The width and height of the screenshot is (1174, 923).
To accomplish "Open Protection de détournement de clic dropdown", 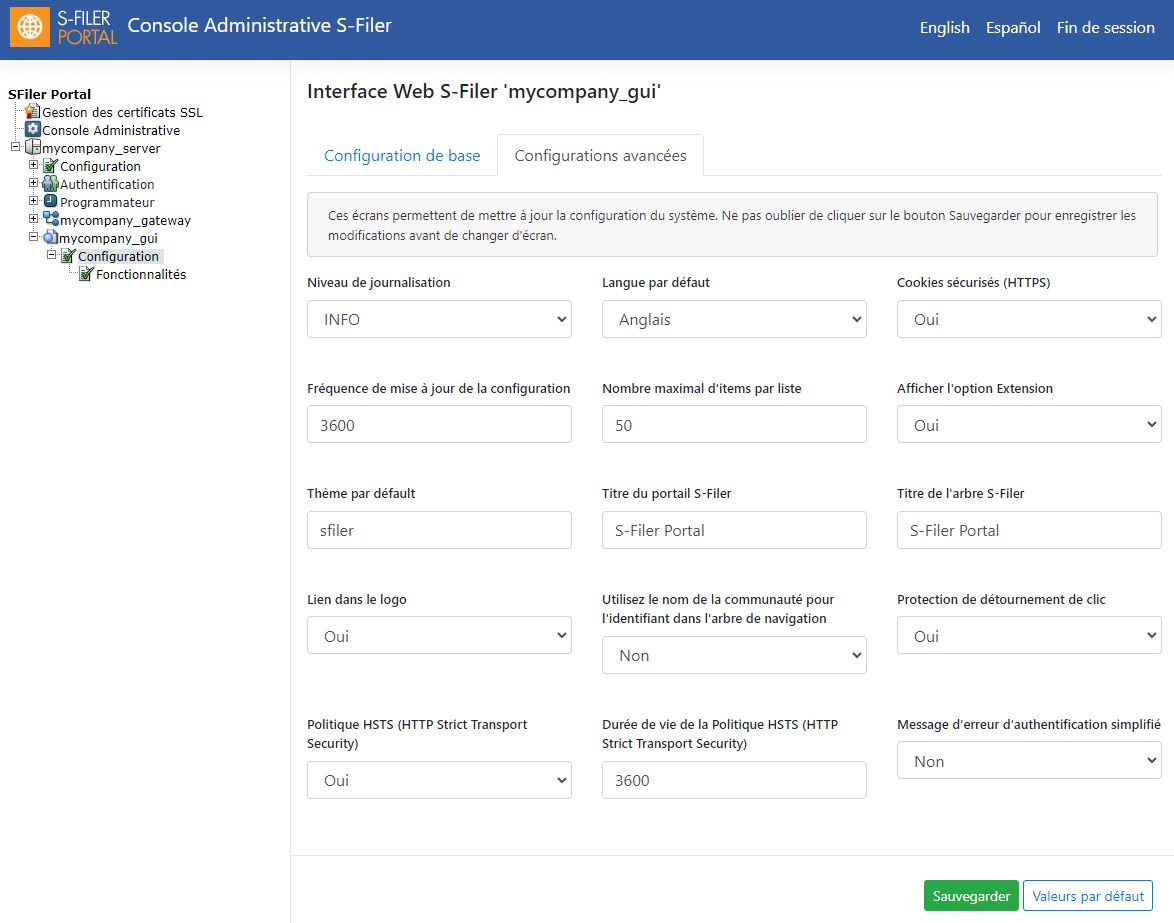I will click(1029, 636).
